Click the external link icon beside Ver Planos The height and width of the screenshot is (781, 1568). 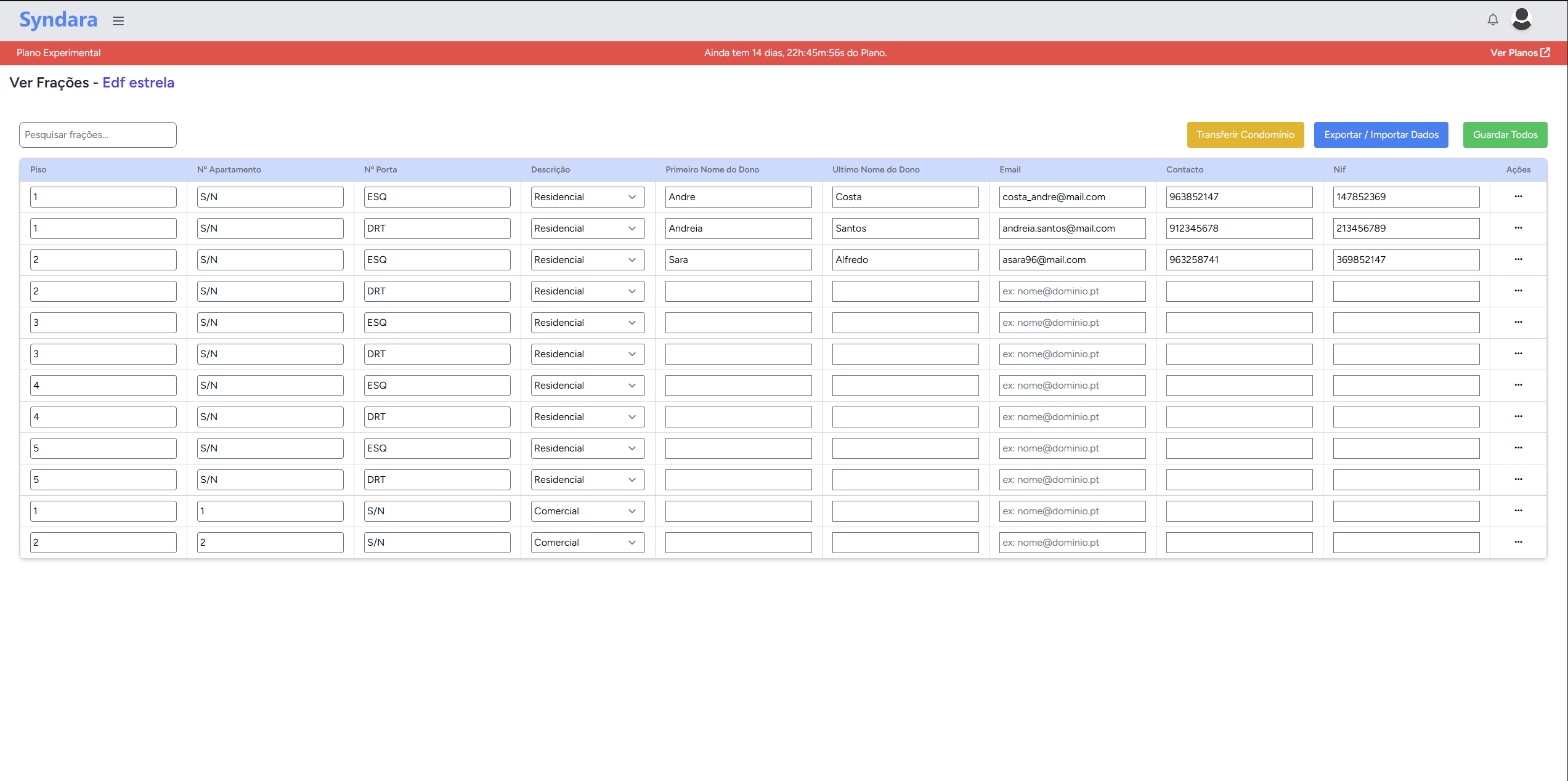[1545, 52]
